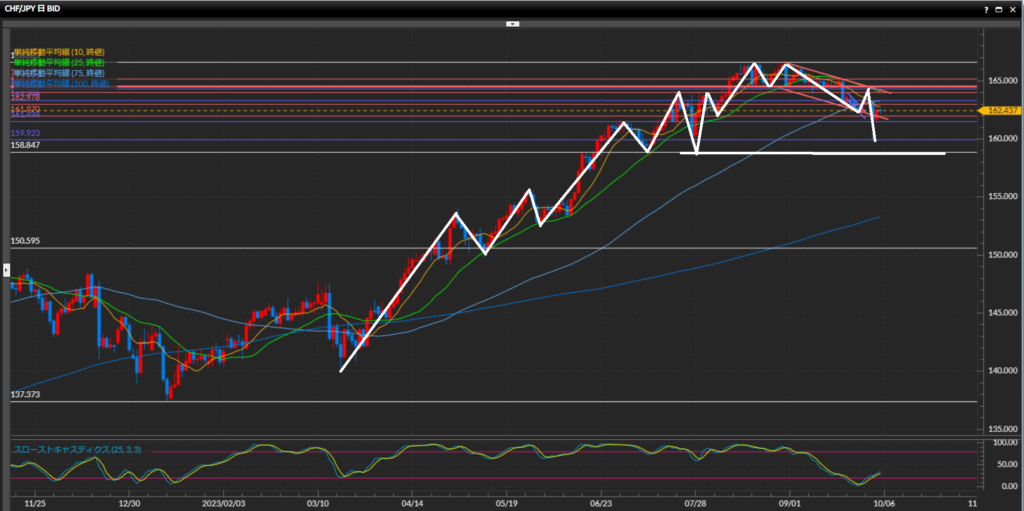Click the 2023/02/03 date on time axis
The height and width of the screenshot is (511, 1024).
pos(225,504)
